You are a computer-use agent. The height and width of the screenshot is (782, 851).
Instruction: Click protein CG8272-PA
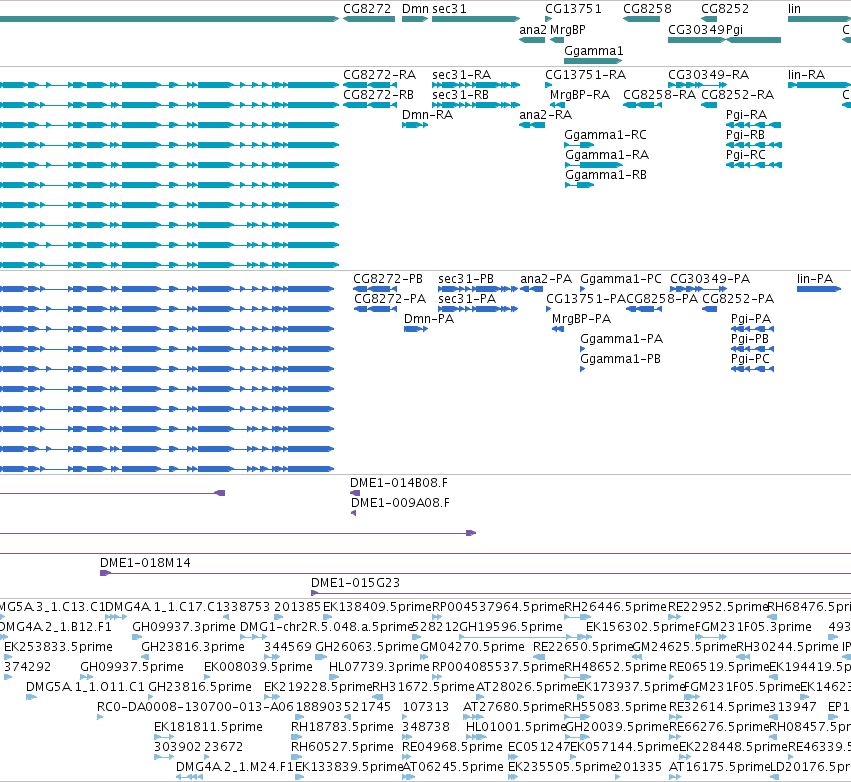pos(390,299)
